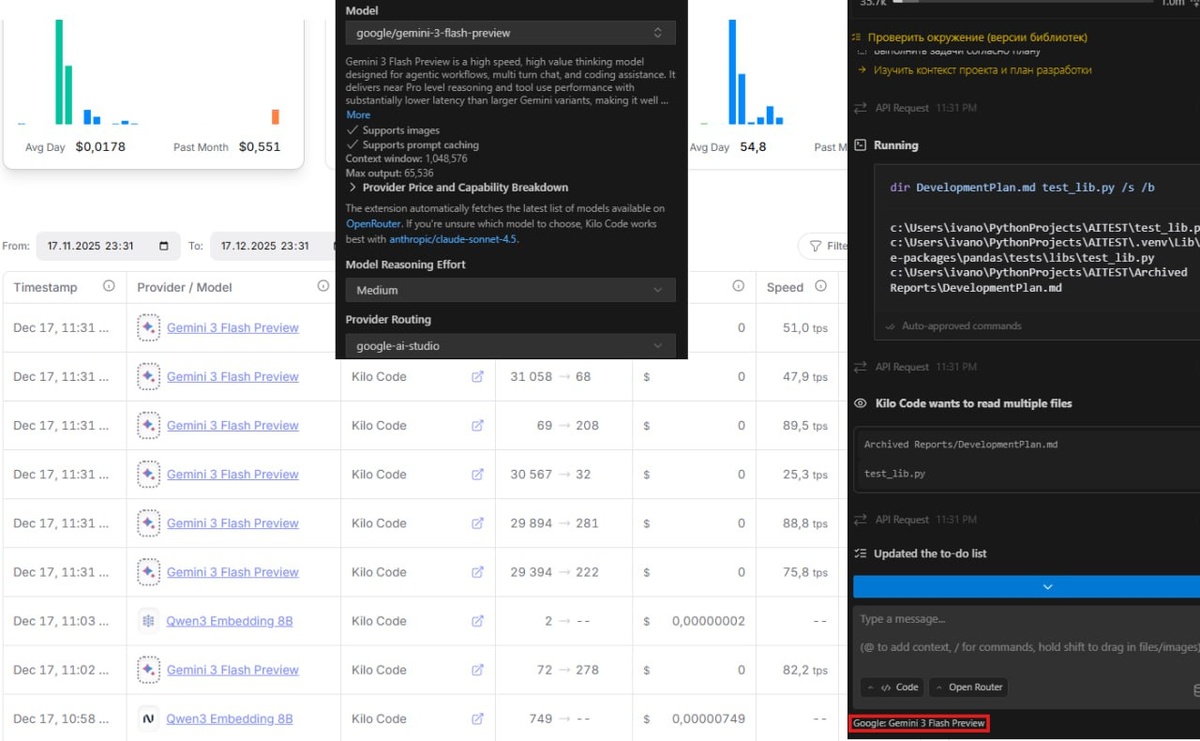
Task: Open external link icon in 29 894 → 281 row
Action: point(477,524)
